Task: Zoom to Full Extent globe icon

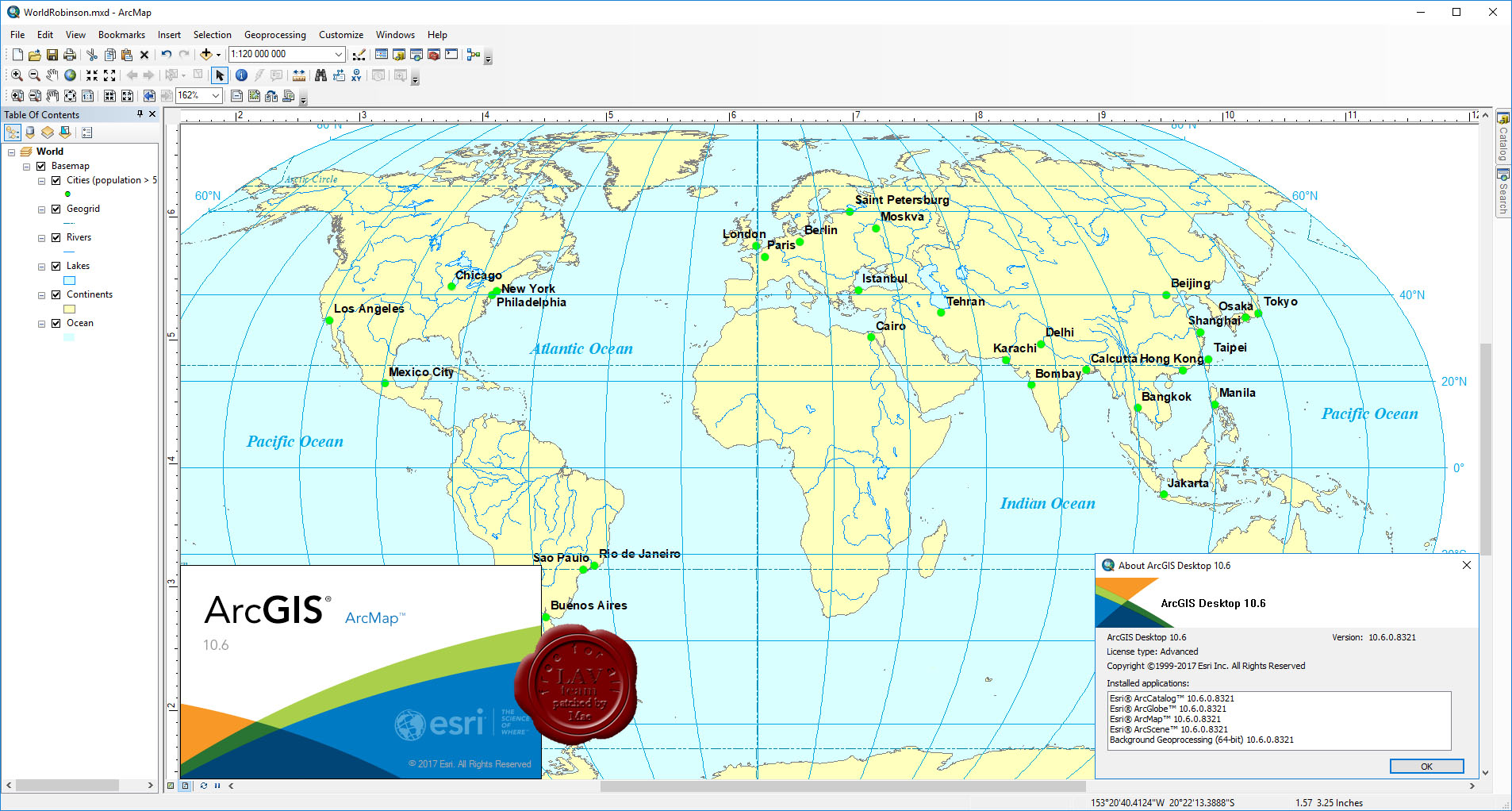Action: 70,75
